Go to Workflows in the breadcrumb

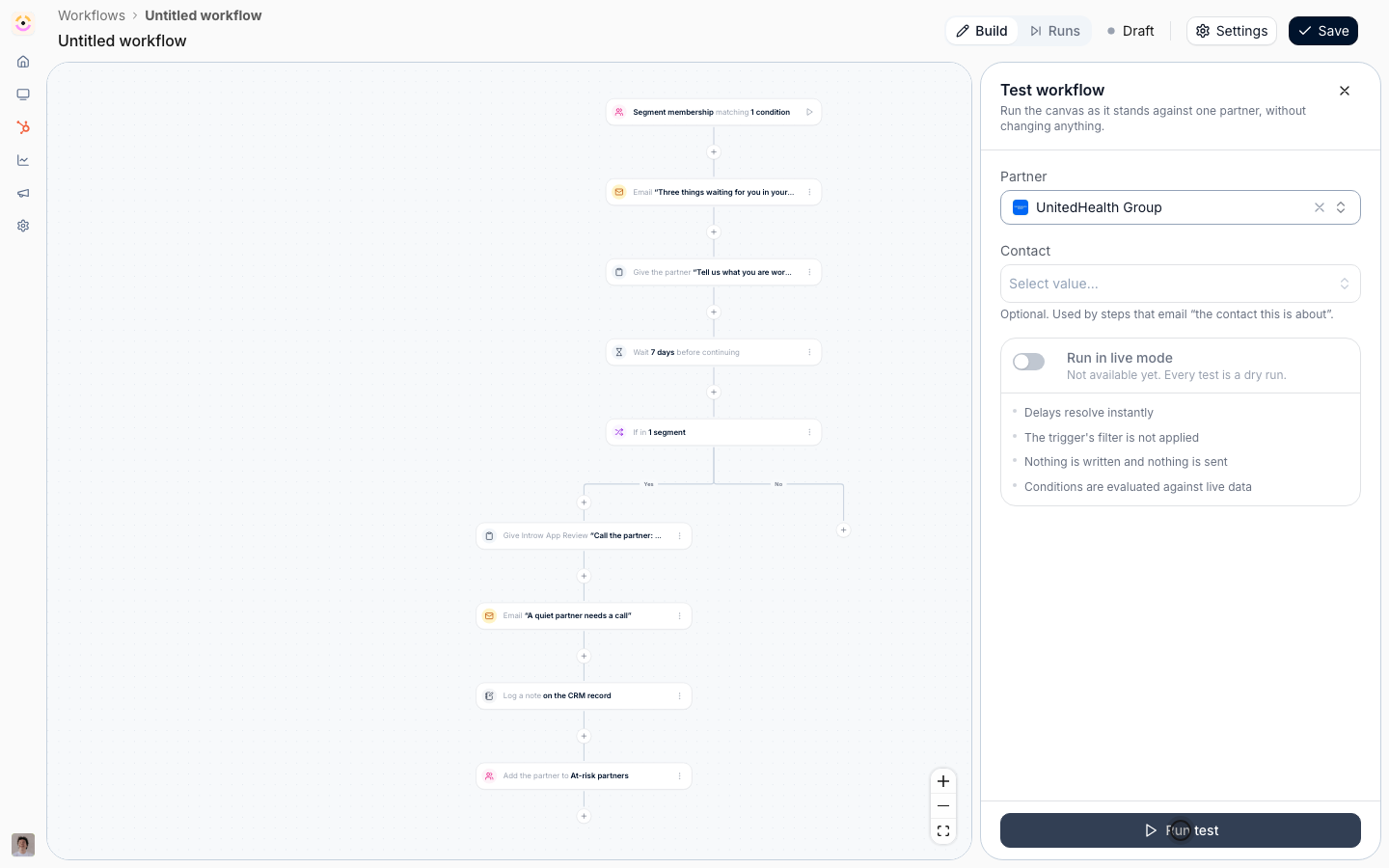click(92, 15)
